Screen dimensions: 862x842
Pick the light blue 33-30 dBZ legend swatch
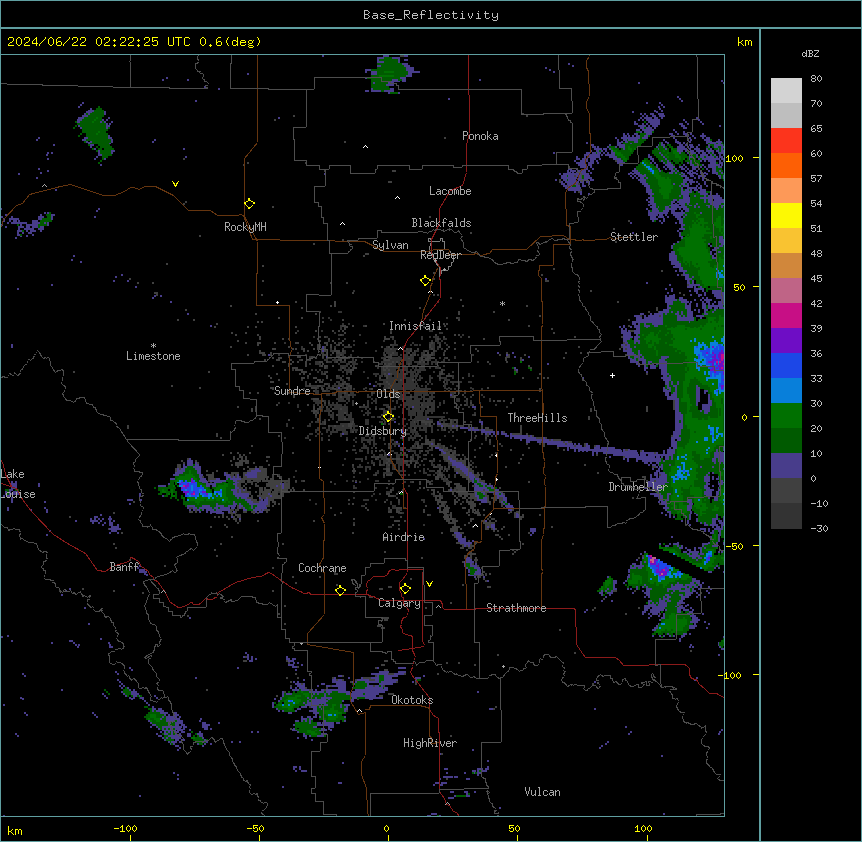pos(786,390)
